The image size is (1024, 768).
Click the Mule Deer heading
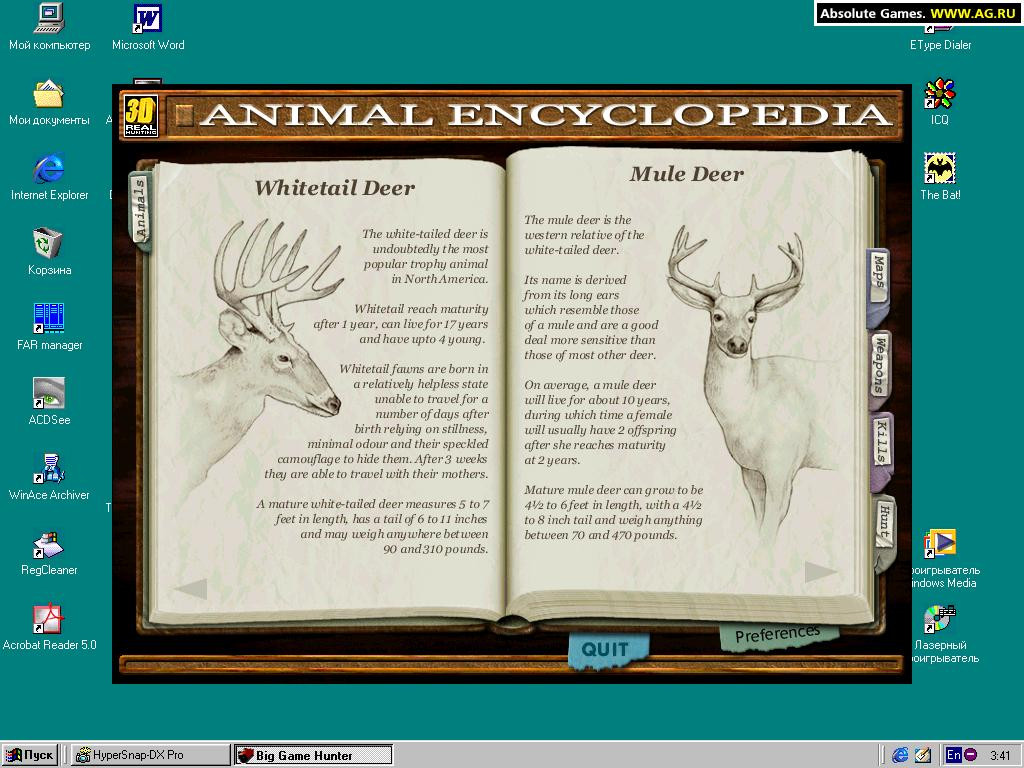click(x=686, y=174)
